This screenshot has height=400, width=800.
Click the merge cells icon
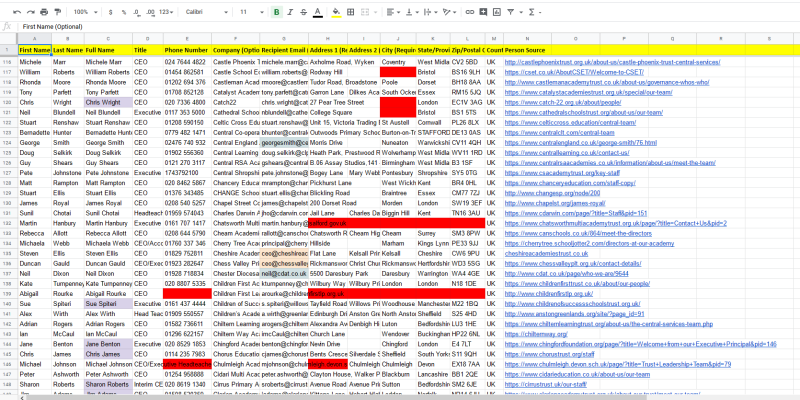[x=365, y=12]
